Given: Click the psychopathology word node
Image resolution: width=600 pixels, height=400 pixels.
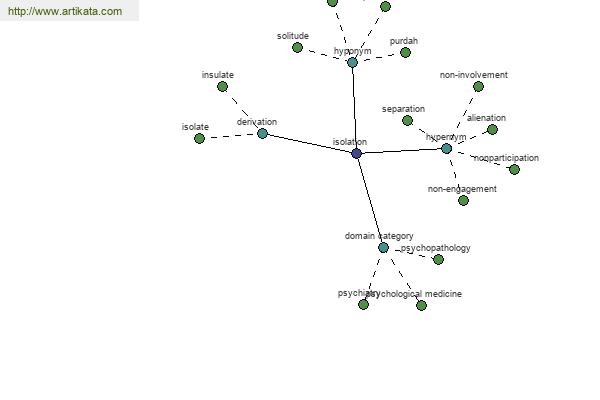Looking at the screenshot, I should point(439,260).
